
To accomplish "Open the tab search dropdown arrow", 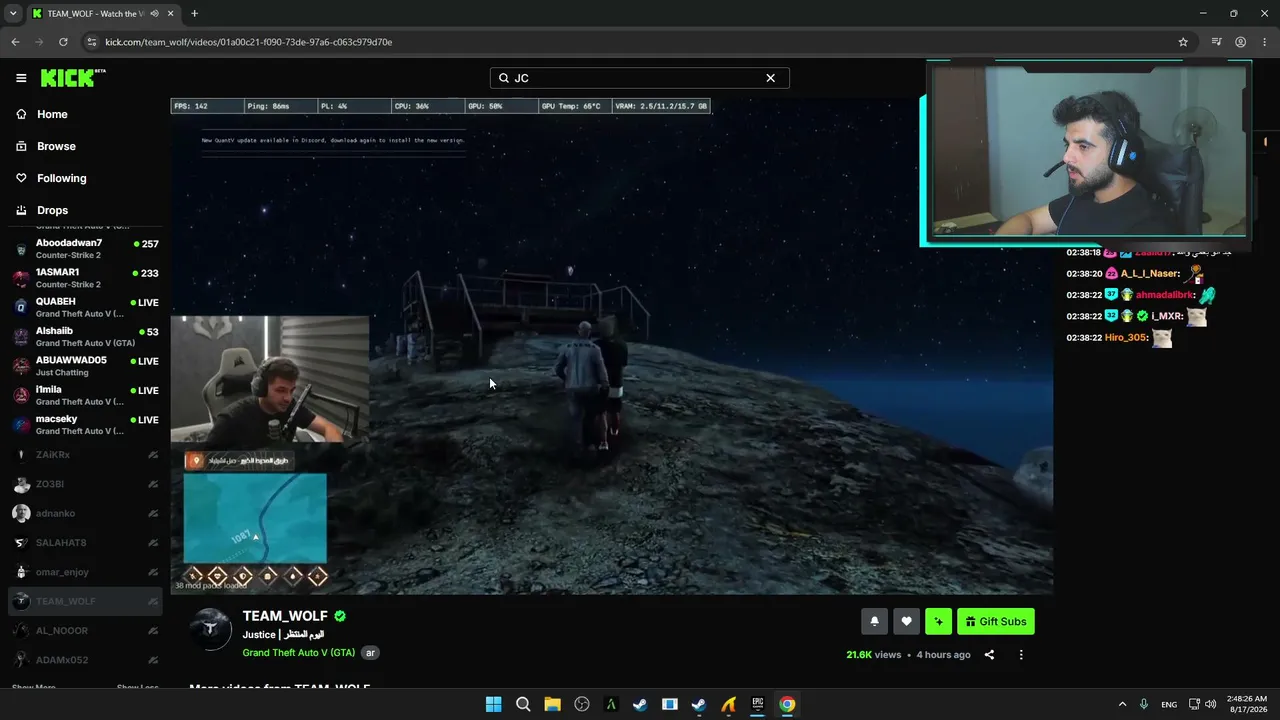I will [x=13, y=13].
